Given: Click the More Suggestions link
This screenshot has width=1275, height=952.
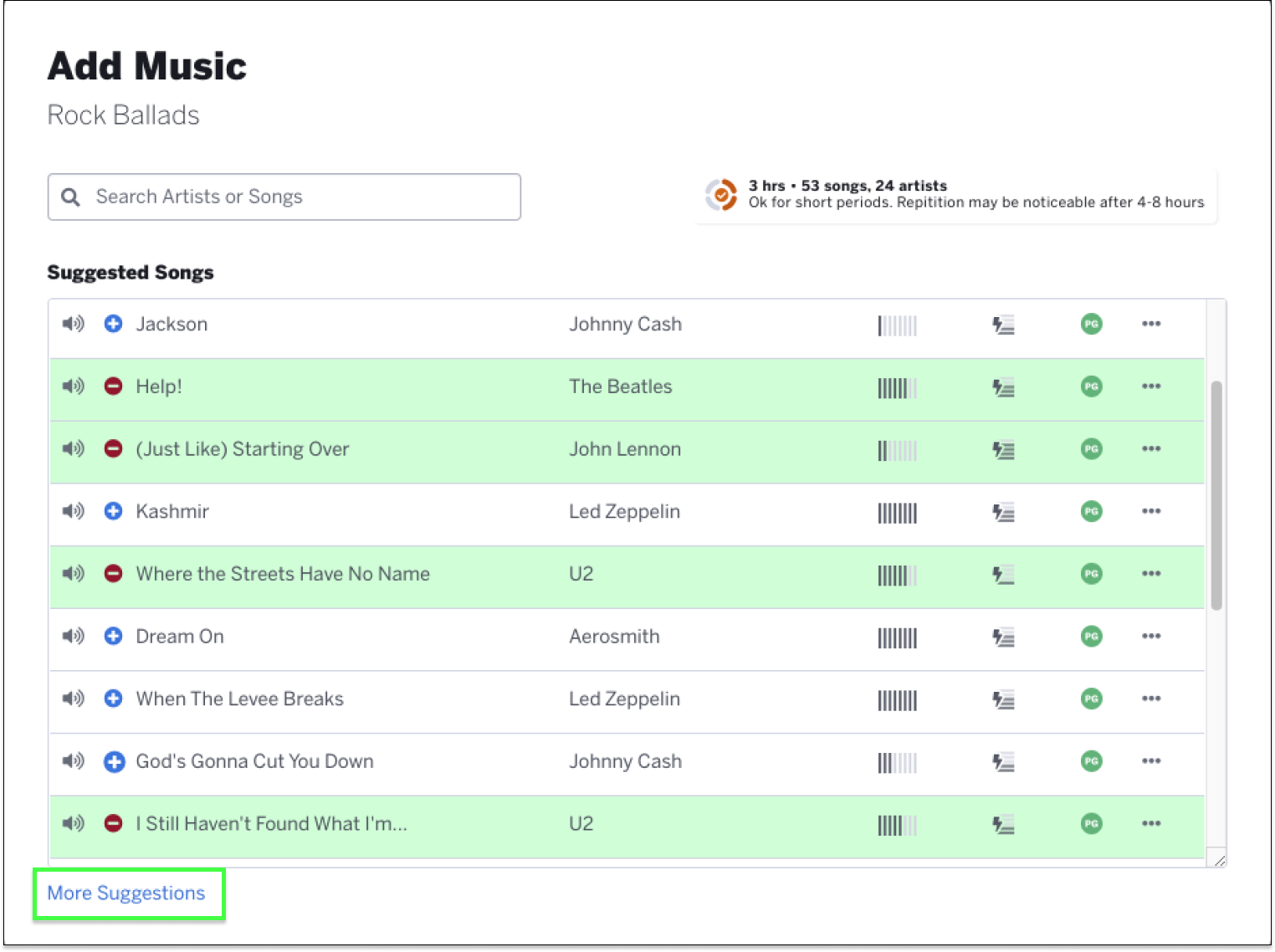Looking at the screenshot, I should coord(126,893).
